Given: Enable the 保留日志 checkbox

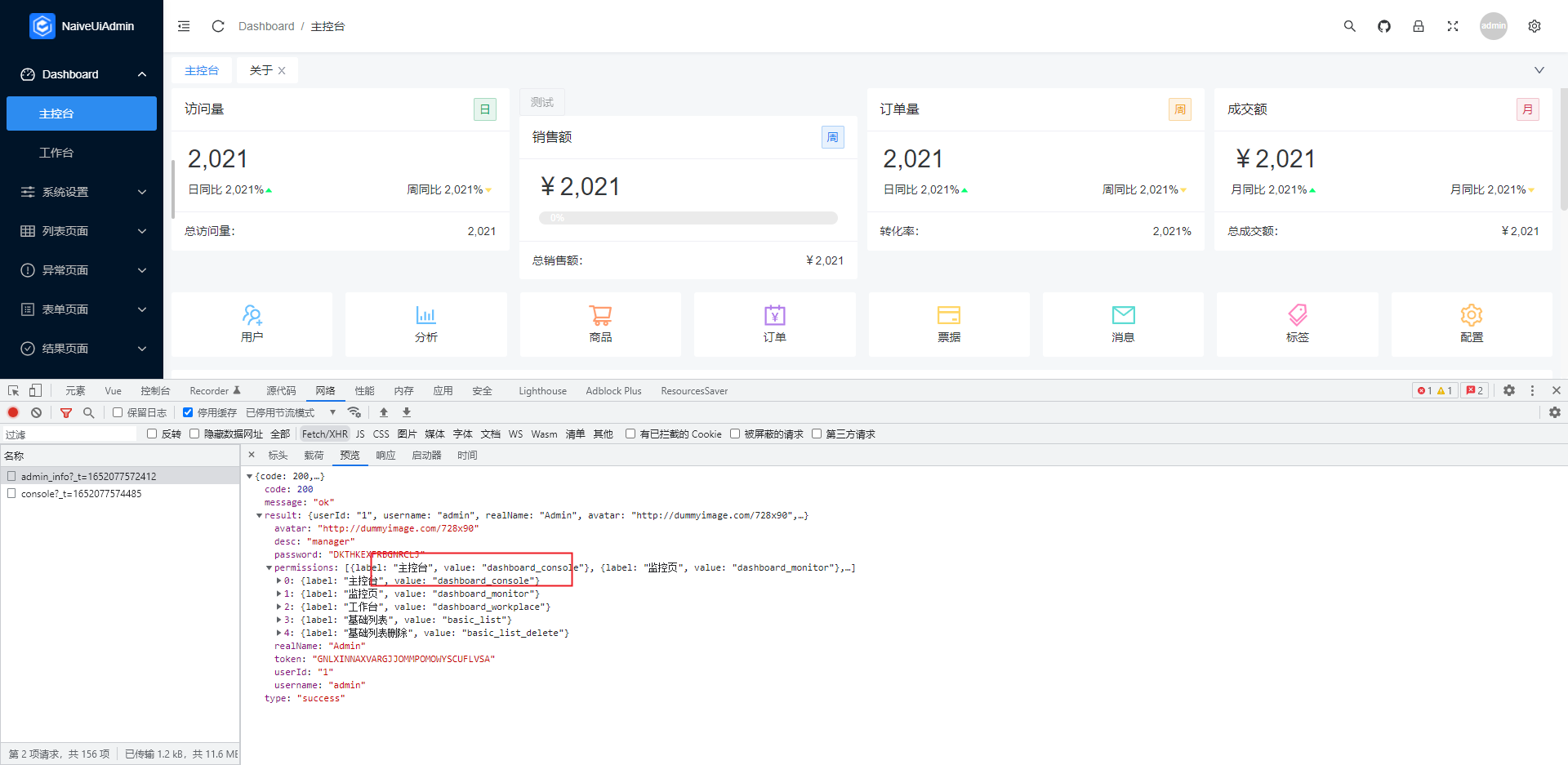Looking at the screenshot, I should pos(118,412).
